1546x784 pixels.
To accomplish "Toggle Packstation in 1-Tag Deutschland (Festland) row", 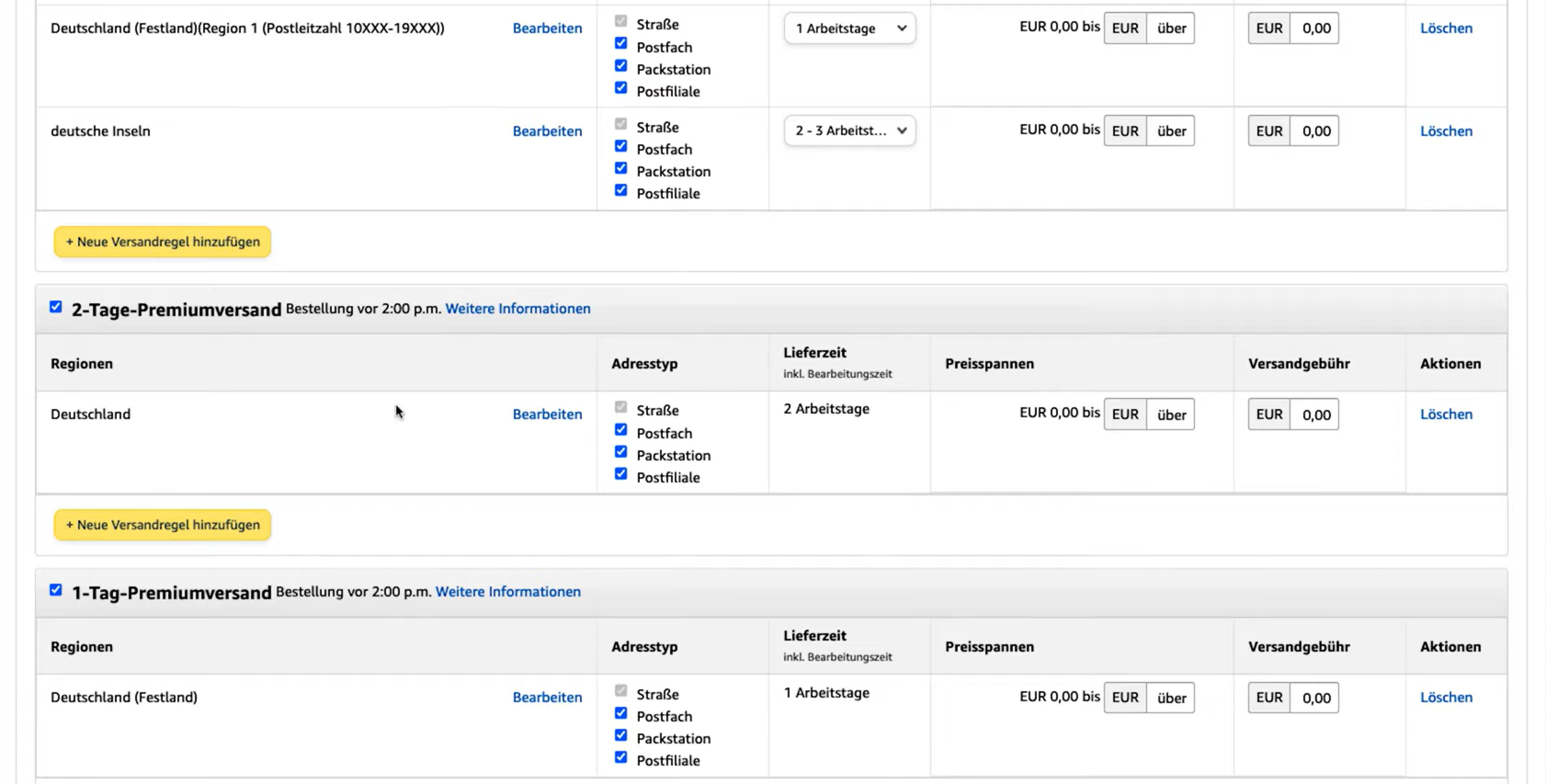I will click(x=621, y=735).
